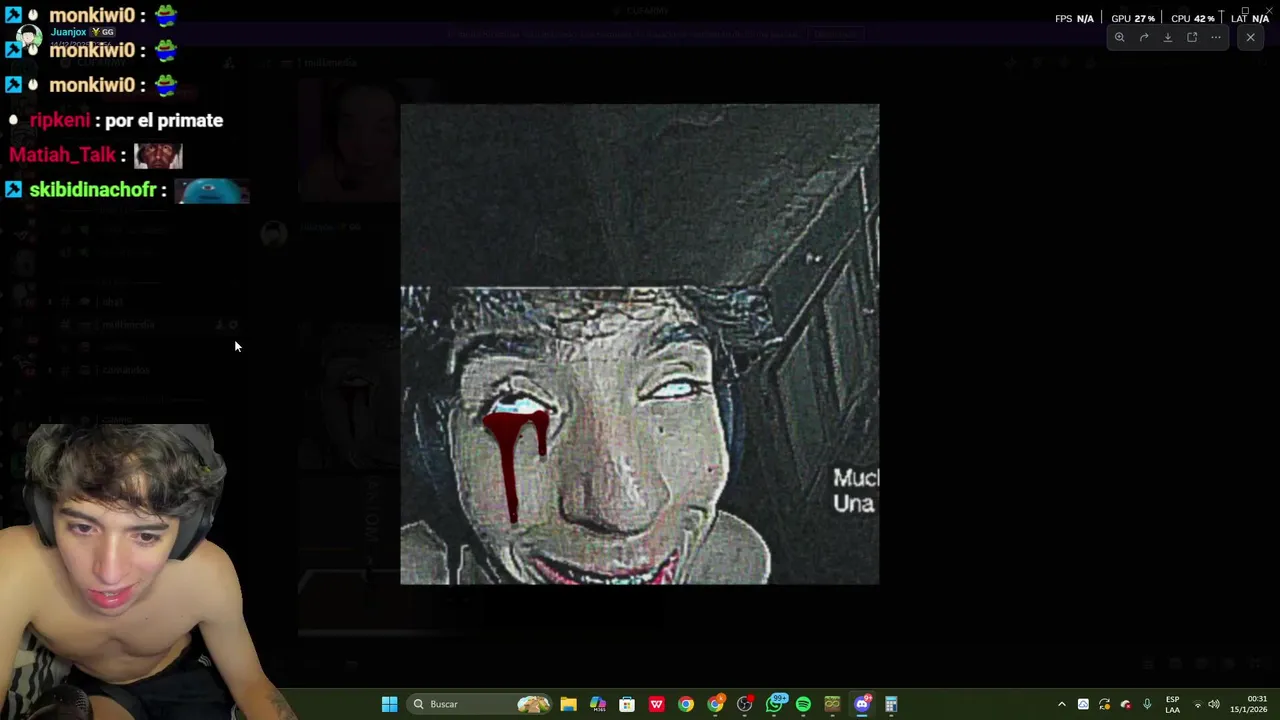Screen dimensions: 1280x720
Task: Close the Discord image viewer
Action: [x=1250, y=37]
